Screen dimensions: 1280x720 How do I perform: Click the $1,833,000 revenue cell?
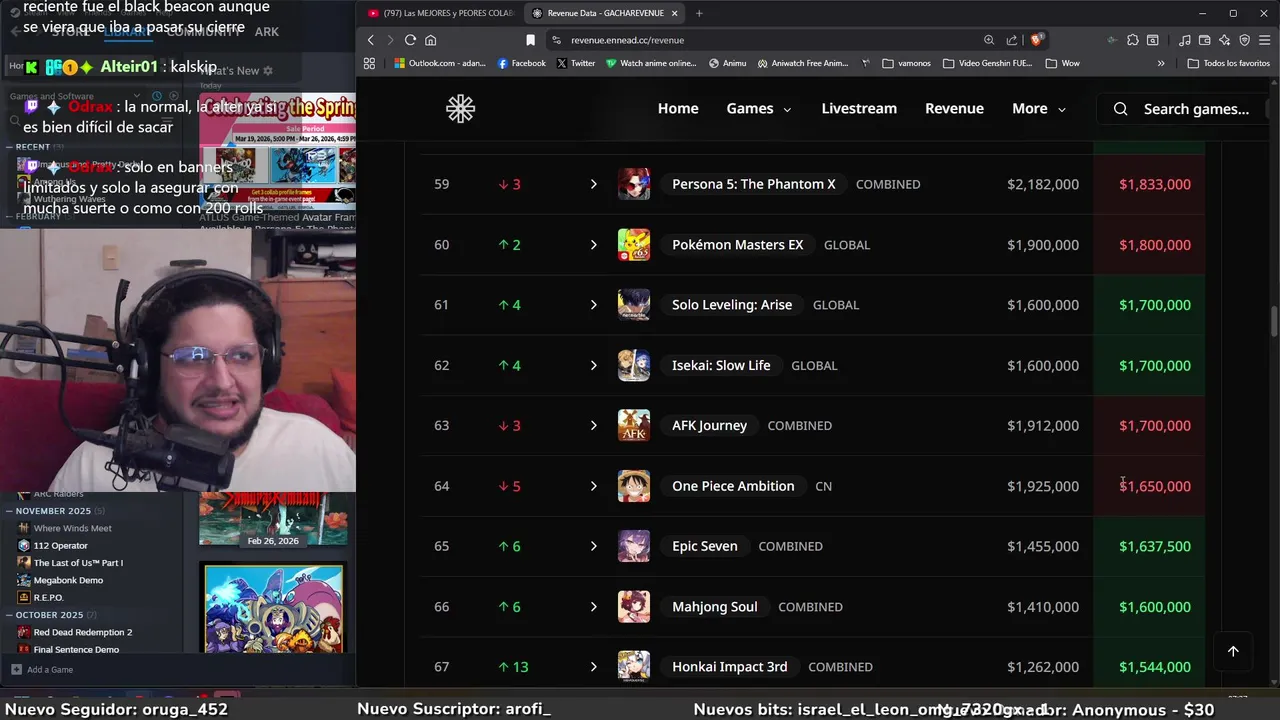(1155, 184)
